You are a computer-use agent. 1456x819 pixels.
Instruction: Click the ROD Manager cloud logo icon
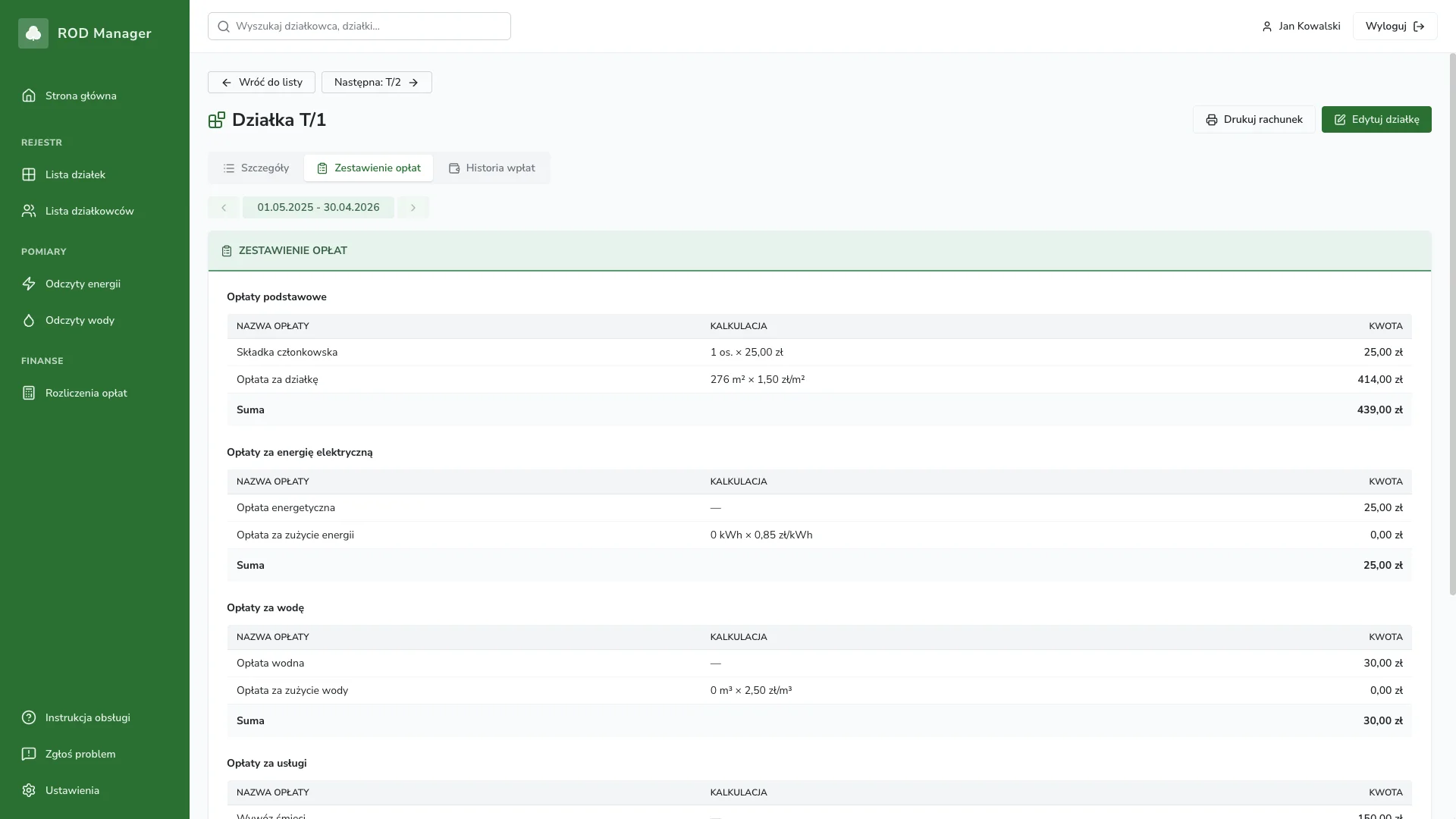33,33
